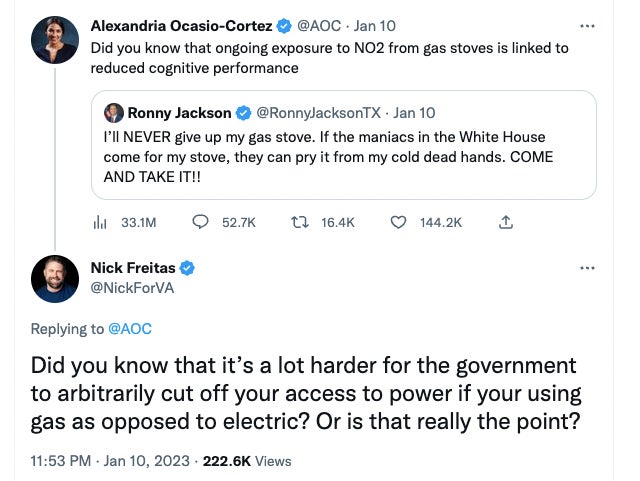Click the @AOC mention in Replying to
The width and height of the screenshot is (640, 481).
tap(129, 328)
